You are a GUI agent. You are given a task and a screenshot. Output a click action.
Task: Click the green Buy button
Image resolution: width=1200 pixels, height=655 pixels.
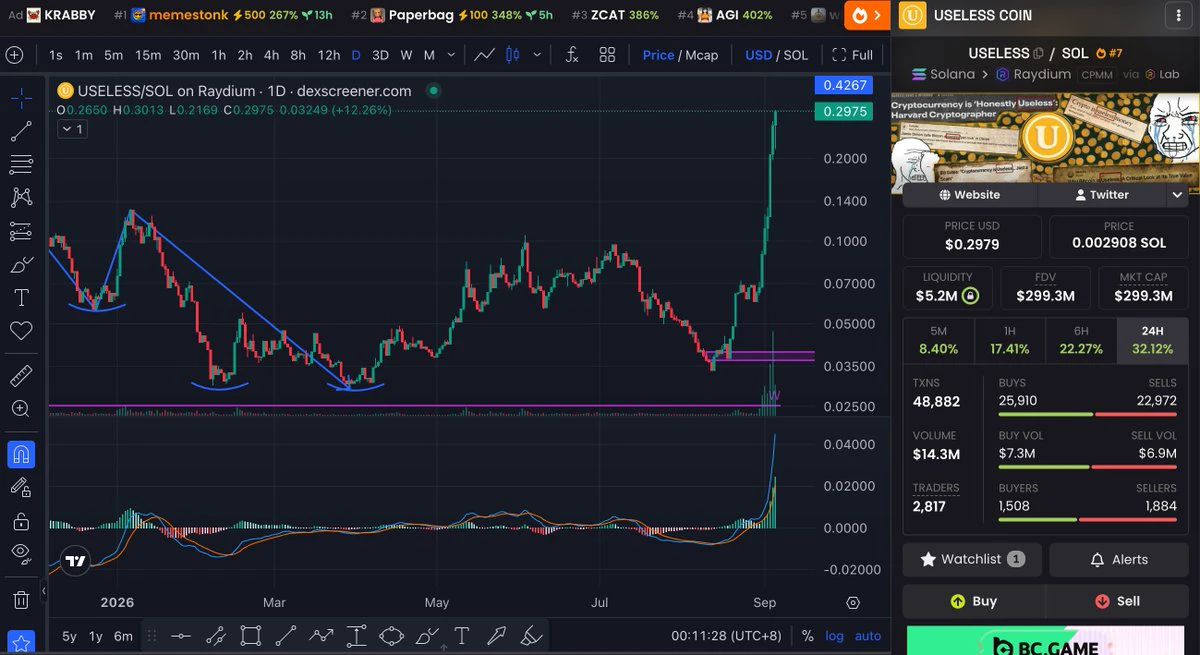973,601
